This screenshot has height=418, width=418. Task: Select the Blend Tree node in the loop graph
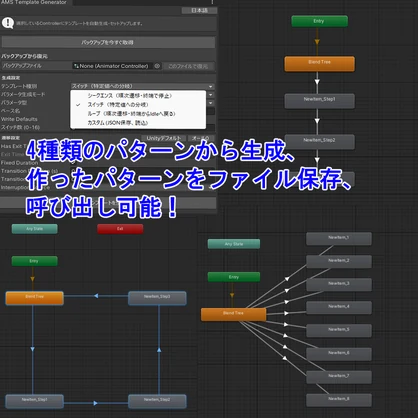(34, 298)
